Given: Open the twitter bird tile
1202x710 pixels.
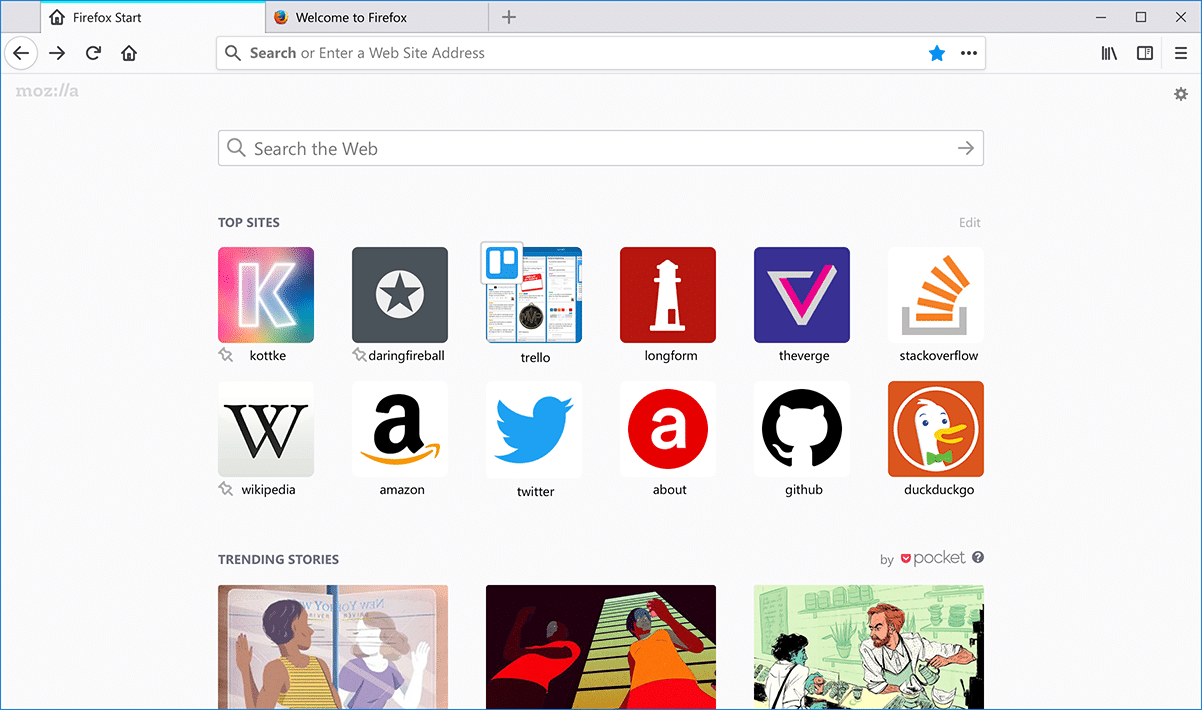Looking at the screenshot, I should [x=534, y=429].
